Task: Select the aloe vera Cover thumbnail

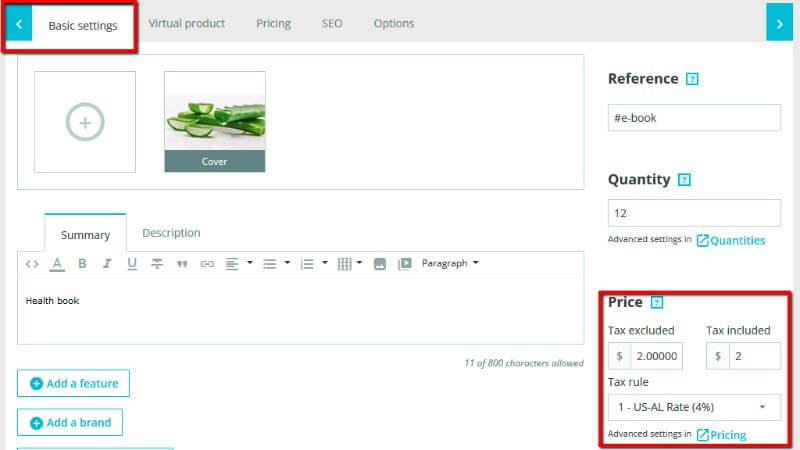Action: (215, 121)
